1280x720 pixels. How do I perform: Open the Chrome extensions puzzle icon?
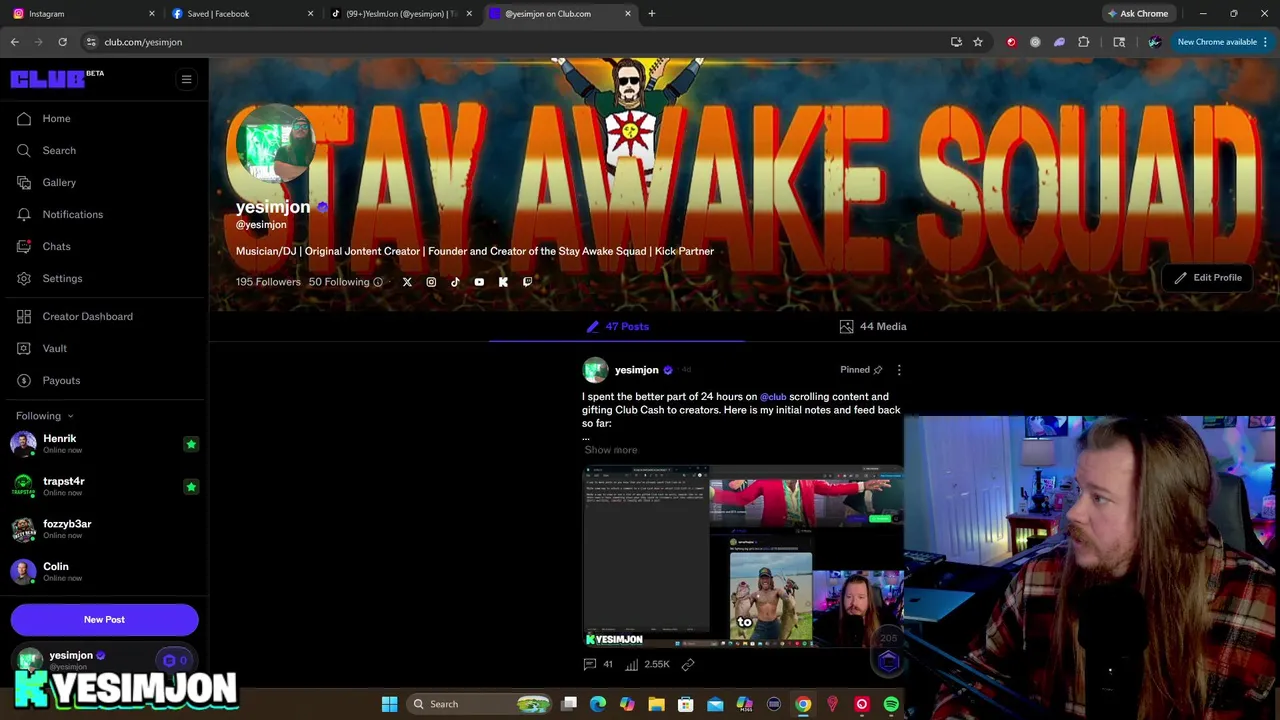pos(1083,42)
